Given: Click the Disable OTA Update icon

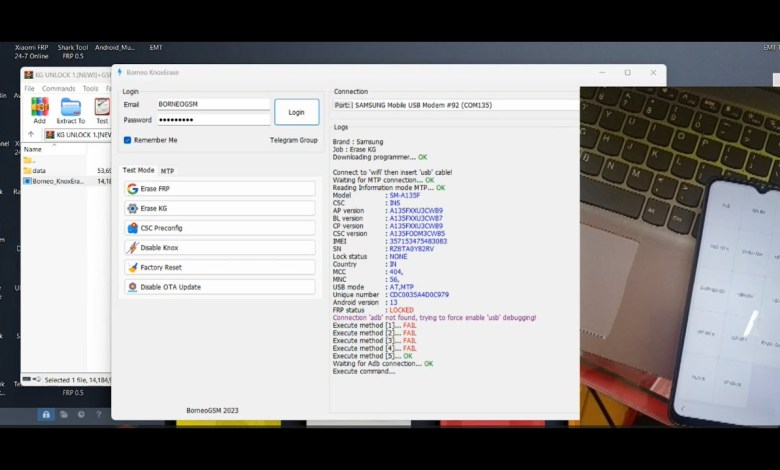Looking at the screenshot, I should pyautogui.click(x=133, y=287).
